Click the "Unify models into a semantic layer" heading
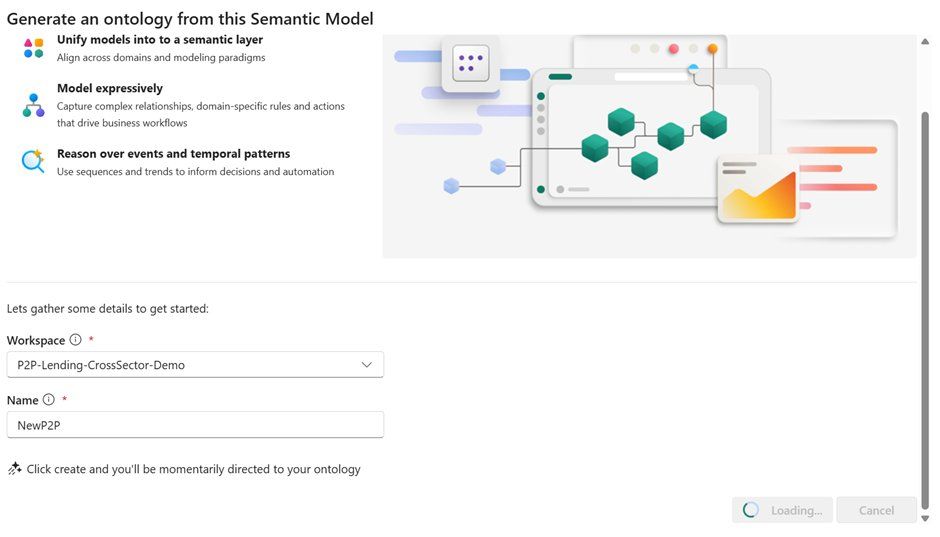Viewport: 940px width, 537px height. pyautogui.click(x=160, y=40)
